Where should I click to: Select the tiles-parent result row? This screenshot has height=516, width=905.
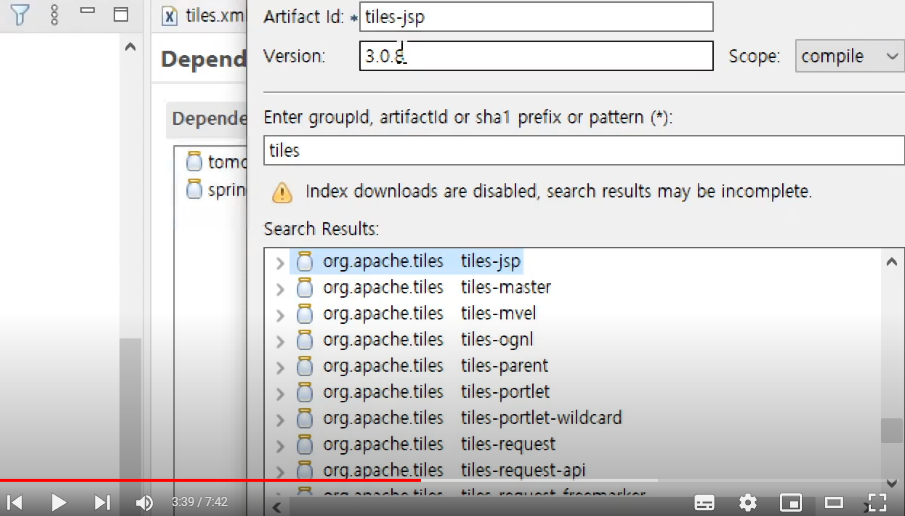[421, 365]
